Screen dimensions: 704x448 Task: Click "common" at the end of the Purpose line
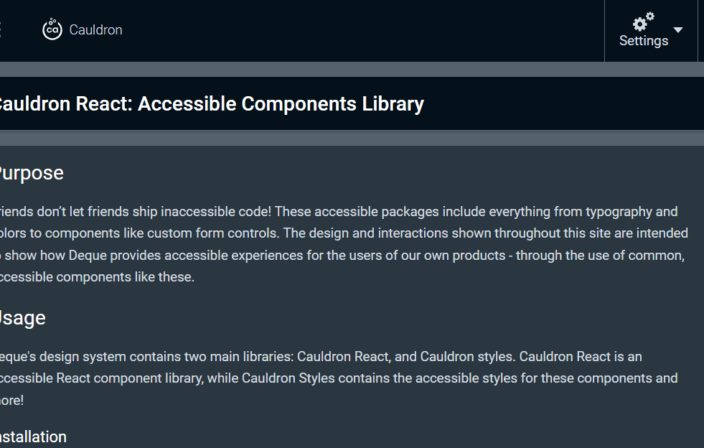click(x=660, y=255)
